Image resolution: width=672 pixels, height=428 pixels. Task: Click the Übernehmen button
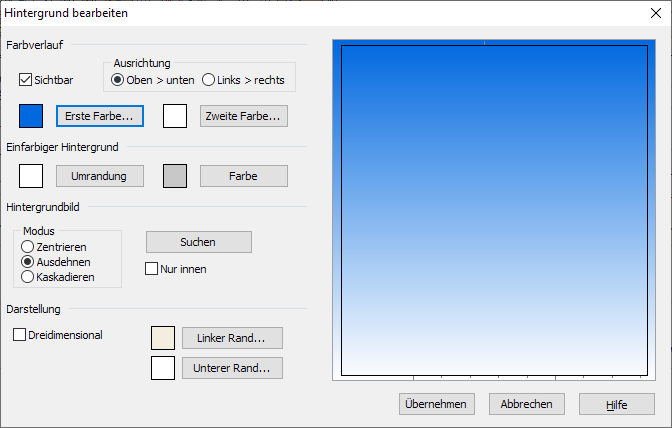[x=434, y=404]
